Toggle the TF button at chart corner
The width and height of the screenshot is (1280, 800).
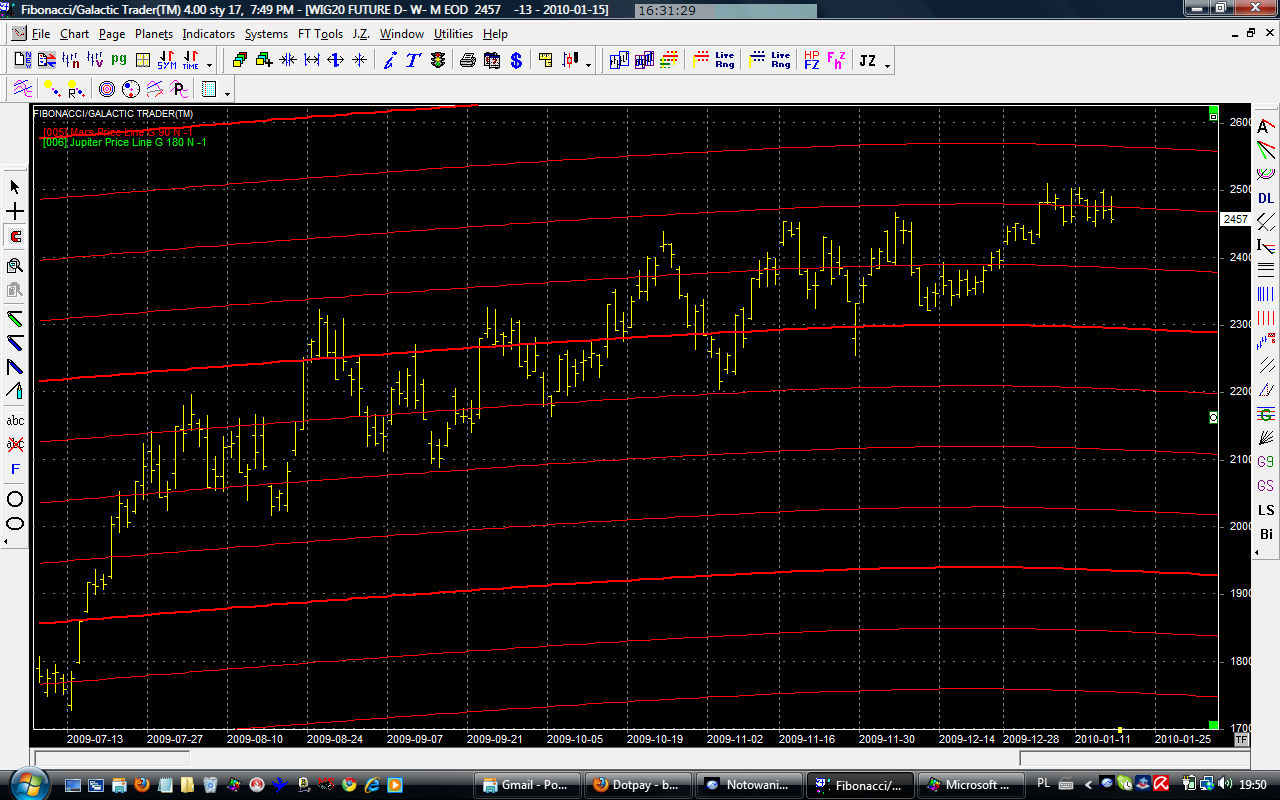1241,740
